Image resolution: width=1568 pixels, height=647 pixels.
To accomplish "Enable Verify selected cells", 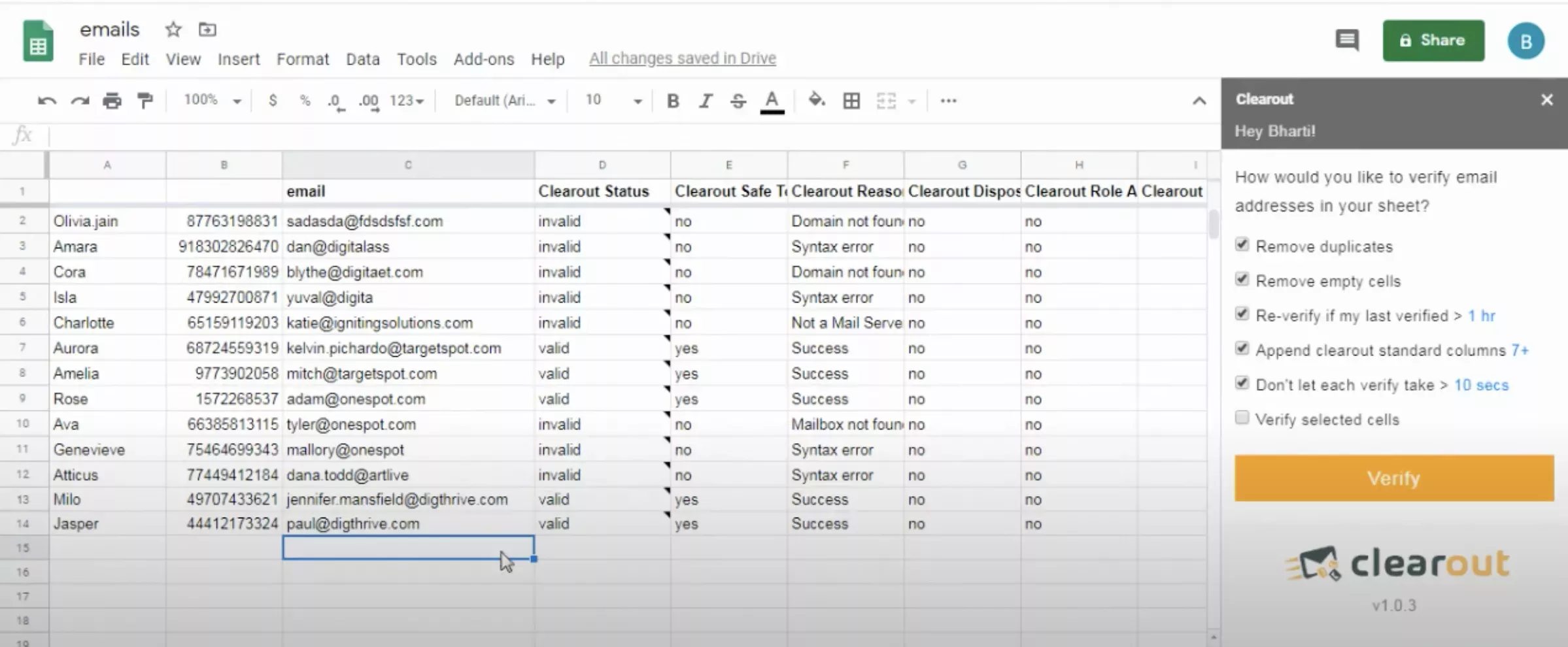I will (x=1242, y=418).
